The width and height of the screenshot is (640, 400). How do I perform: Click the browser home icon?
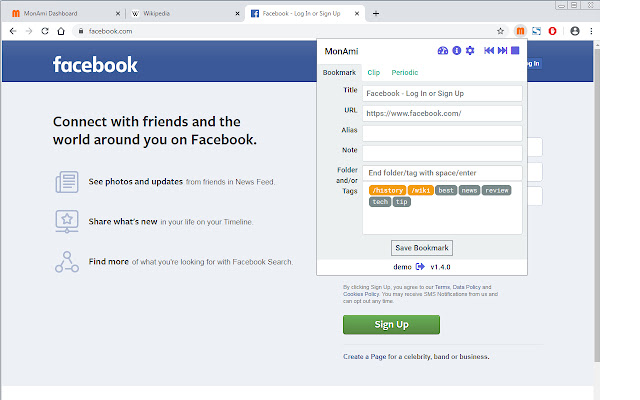(61, 31)
